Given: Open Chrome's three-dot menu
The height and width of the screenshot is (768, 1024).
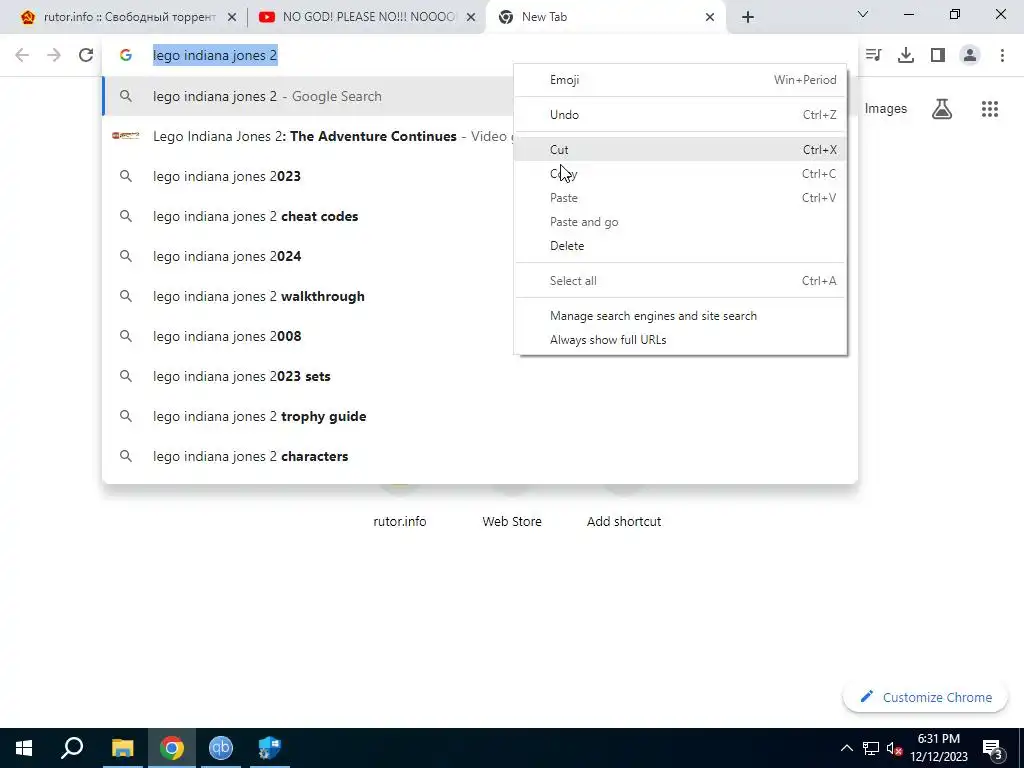Looking at the screenshot, I should (1002, 55).
